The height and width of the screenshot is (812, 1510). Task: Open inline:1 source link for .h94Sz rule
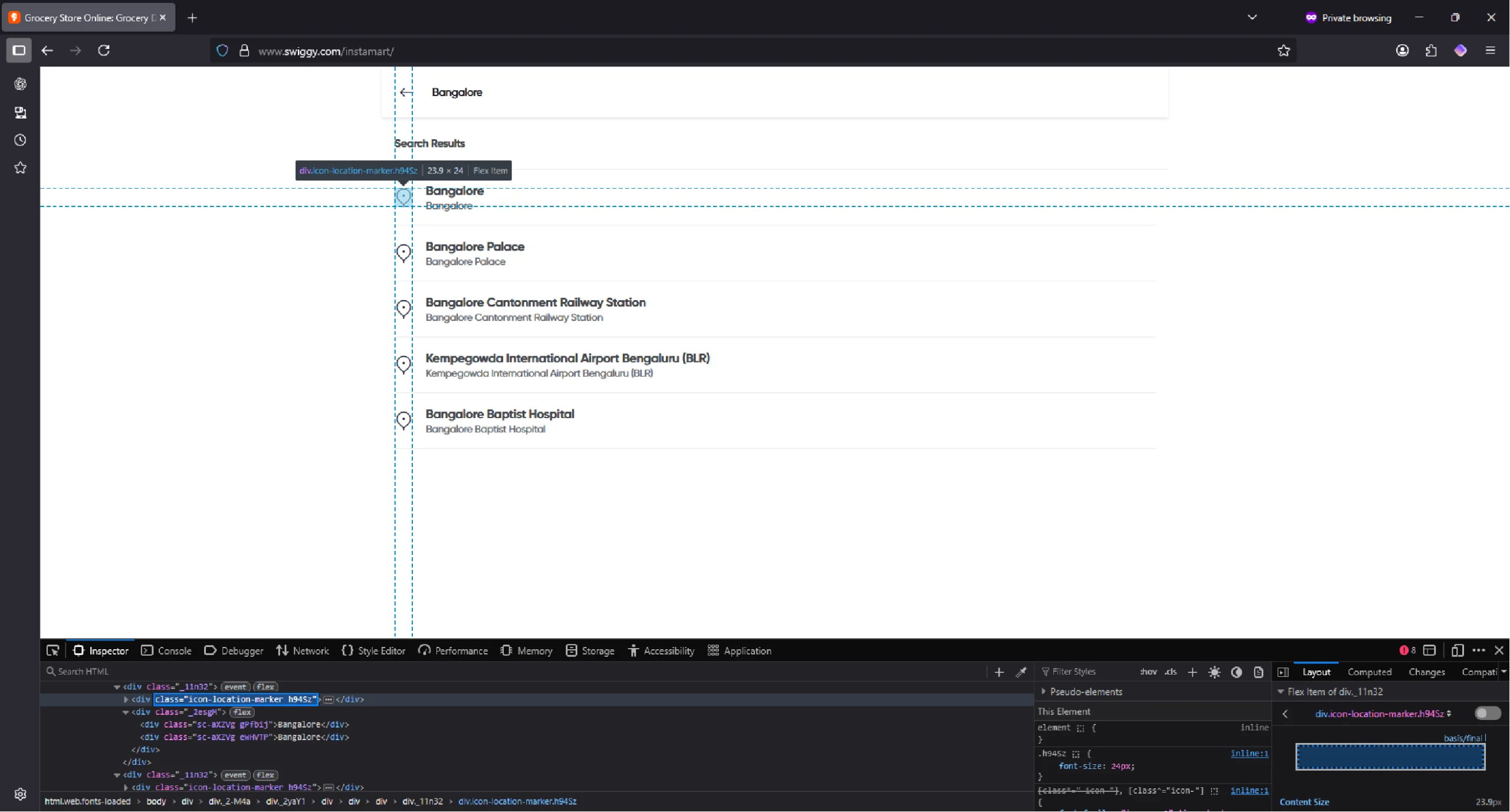[x=1249, y=754]
